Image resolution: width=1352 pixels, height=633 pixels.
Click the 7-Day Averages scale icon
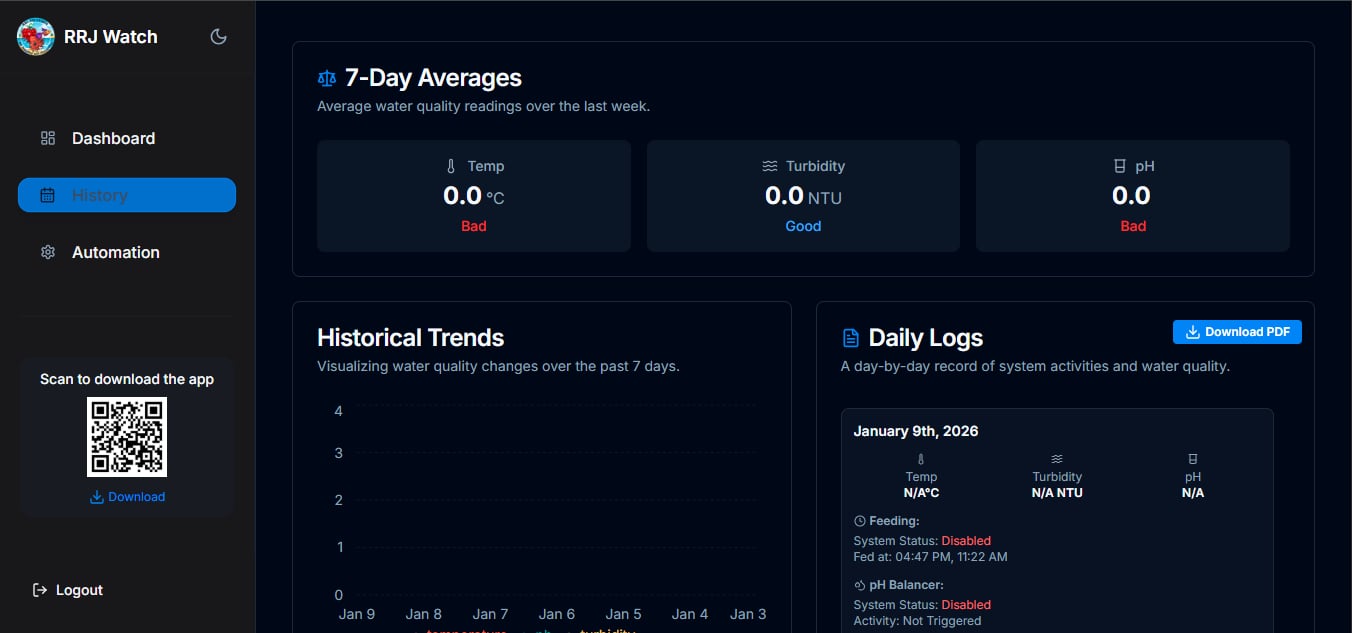[x=327, y=78]
